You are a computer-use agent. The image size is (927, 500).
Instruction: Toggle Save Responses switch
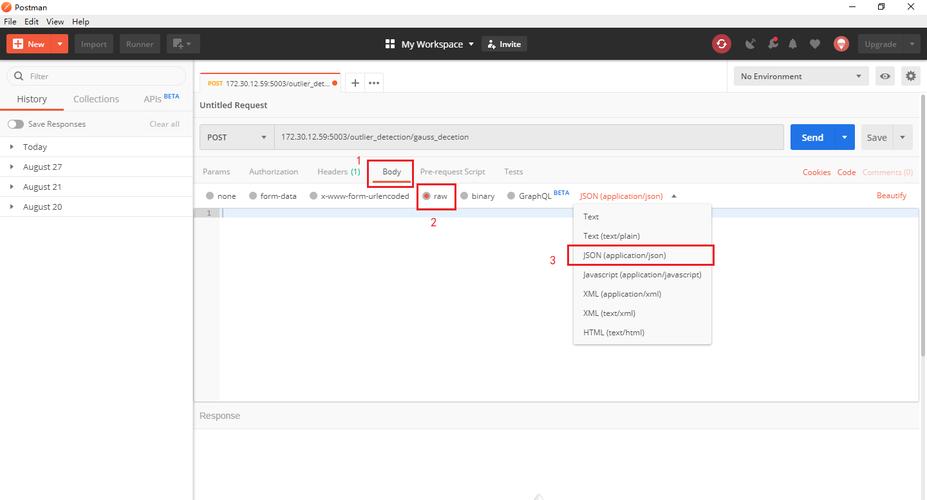(15, 124)
